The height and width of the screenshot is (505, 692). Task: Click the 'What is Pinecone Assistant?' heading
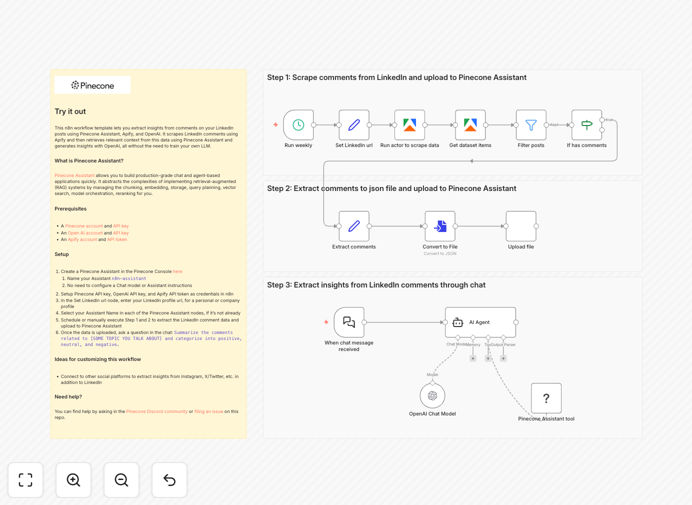coord(89,161)
